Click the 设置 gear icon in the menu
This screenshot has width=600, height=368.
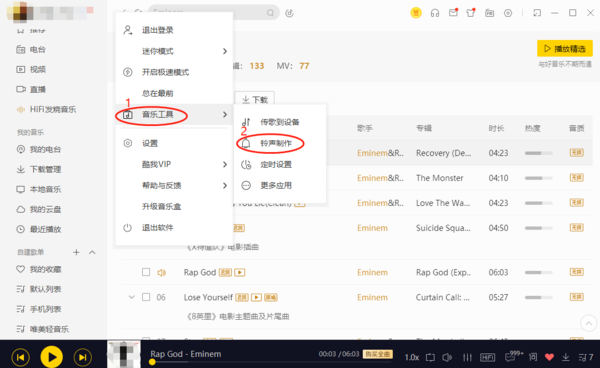point(128,143)
